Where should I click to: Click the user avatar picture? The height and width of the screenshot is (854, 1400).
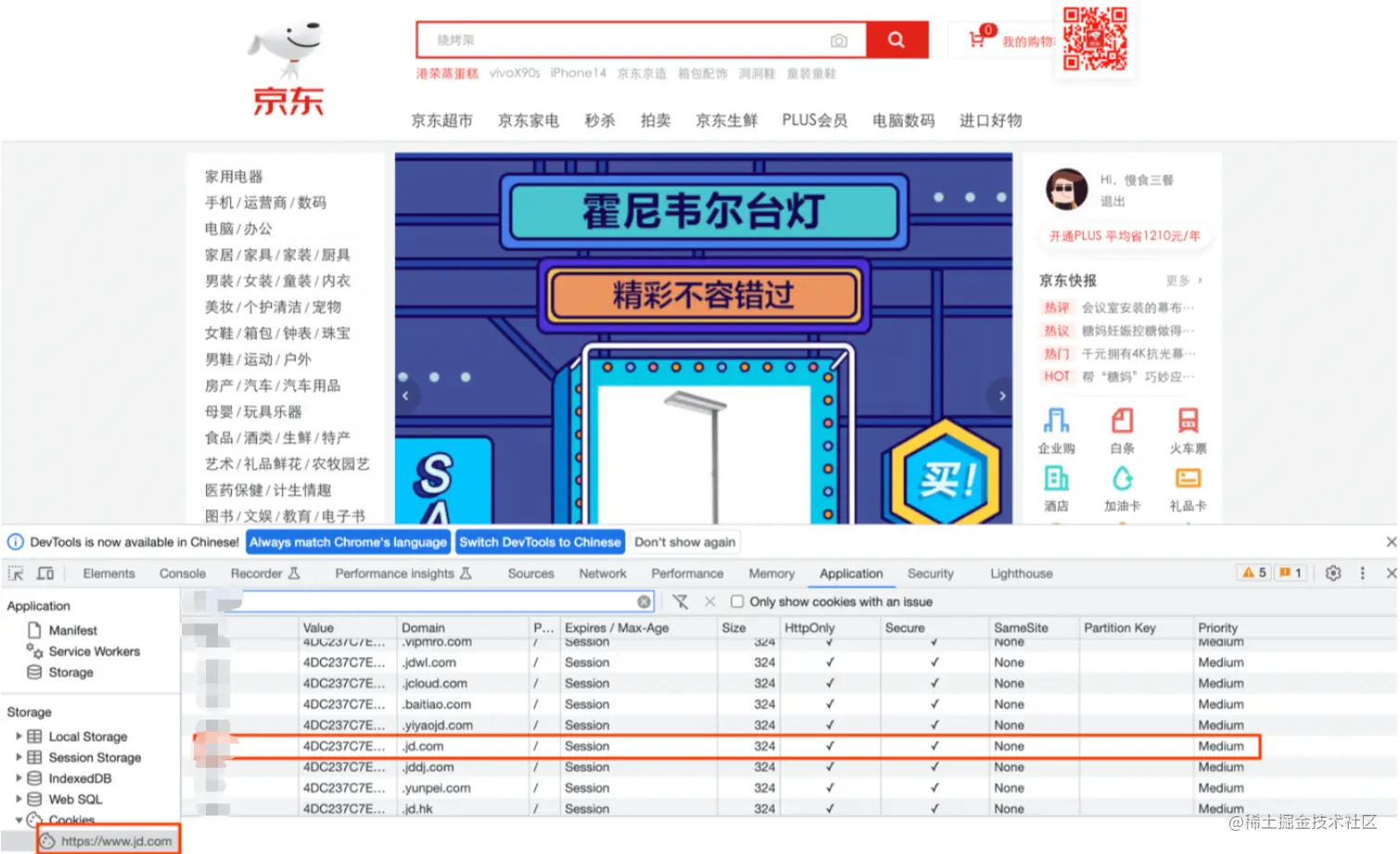tap(1066, 189)
